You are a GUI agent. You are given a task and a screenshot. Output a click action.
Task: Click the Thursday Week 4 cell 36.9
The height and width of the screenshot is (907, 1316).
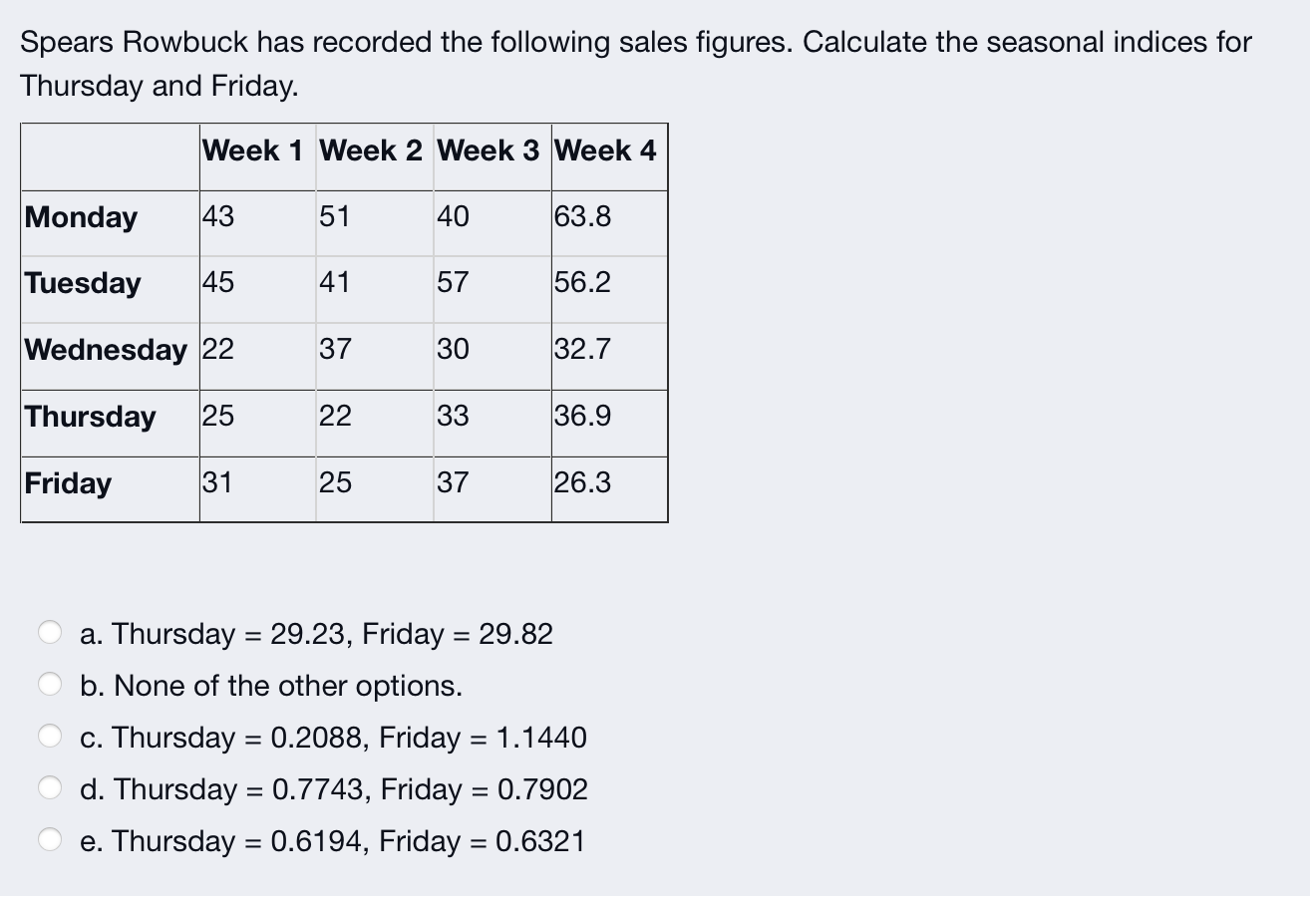click(583, 417)
